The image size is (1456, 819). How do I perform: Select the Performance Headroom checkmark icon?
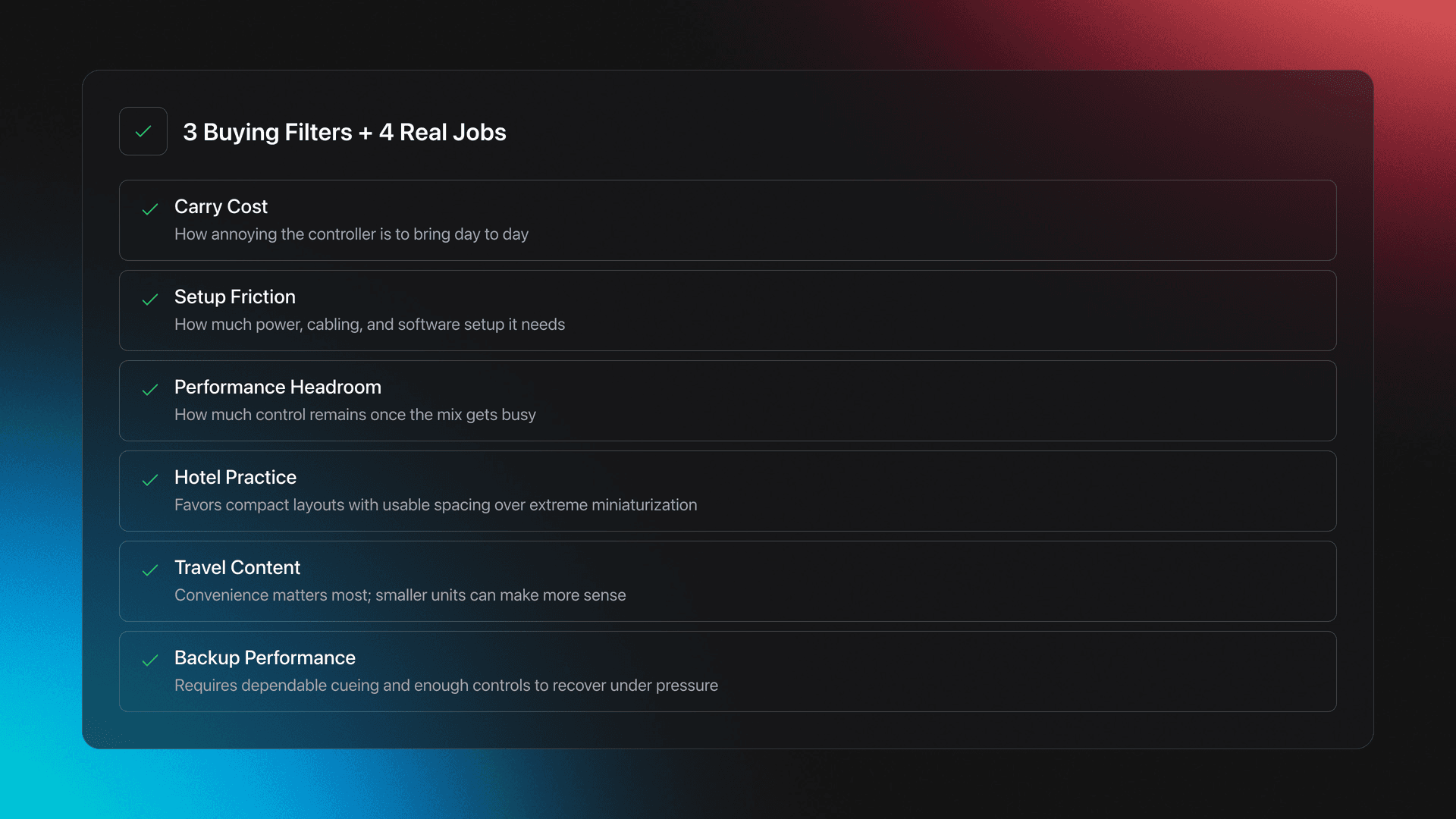(x=150, y=391)
